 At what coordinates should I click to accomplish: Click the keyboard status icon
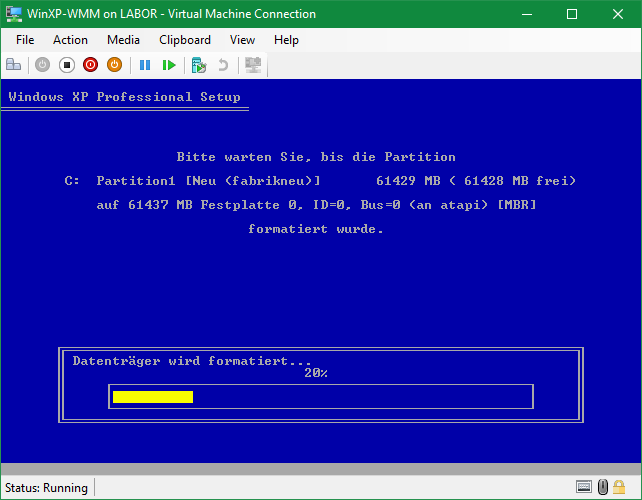pos(584,487)
